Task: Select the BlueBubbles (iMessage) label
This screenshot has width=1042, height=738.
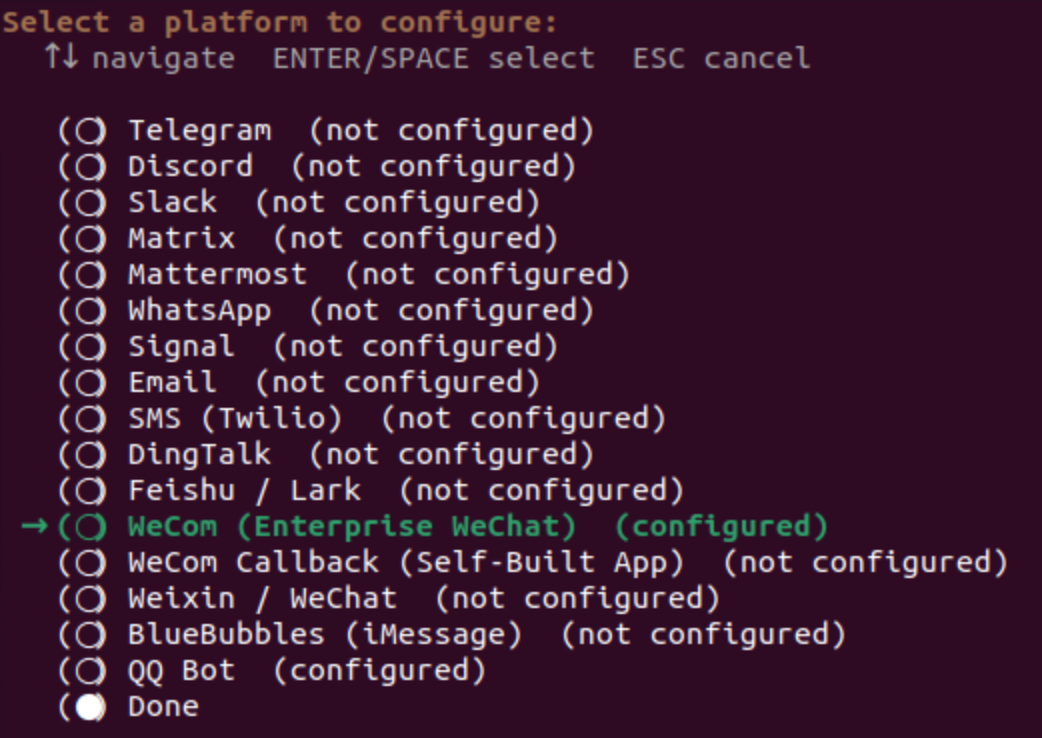Action: coord(325,635)
